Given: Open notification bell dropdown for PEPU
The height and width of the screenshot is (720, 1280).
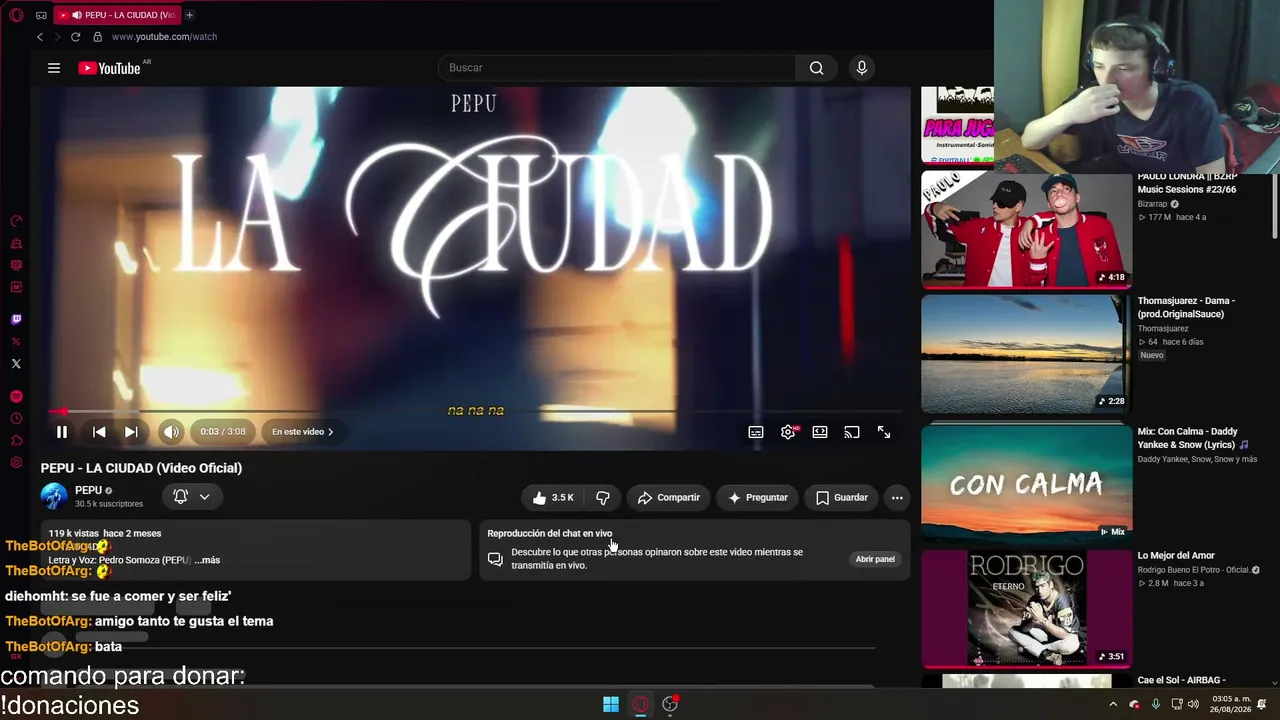Looking at the screenshot, I should [x=191, y=497].
